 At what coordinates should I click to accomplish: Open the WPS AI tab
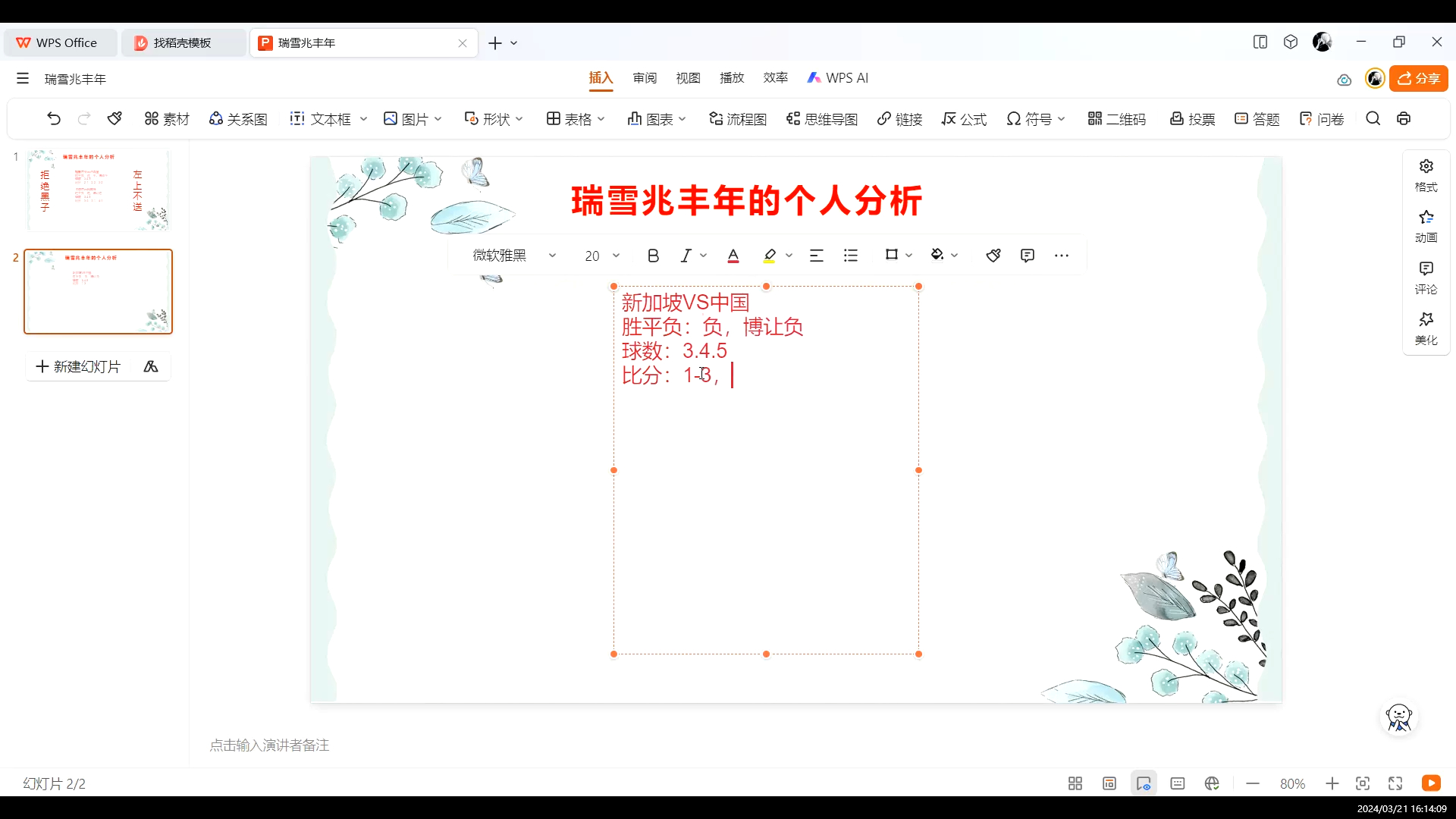(838, 78)
